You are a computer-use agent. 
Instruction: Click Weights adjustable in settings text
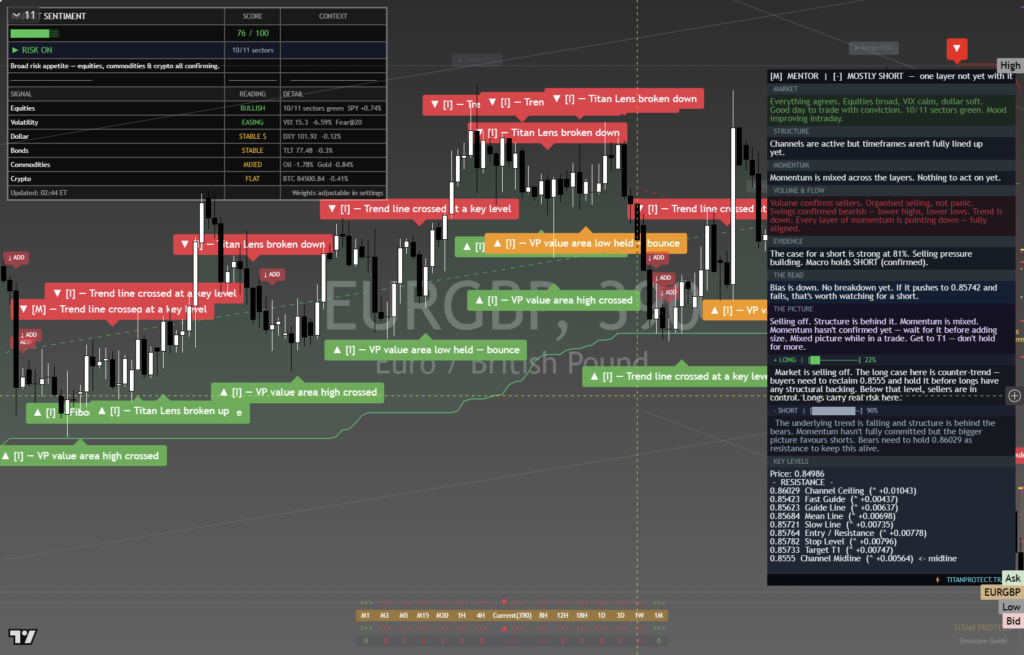[x=337, y=193]
